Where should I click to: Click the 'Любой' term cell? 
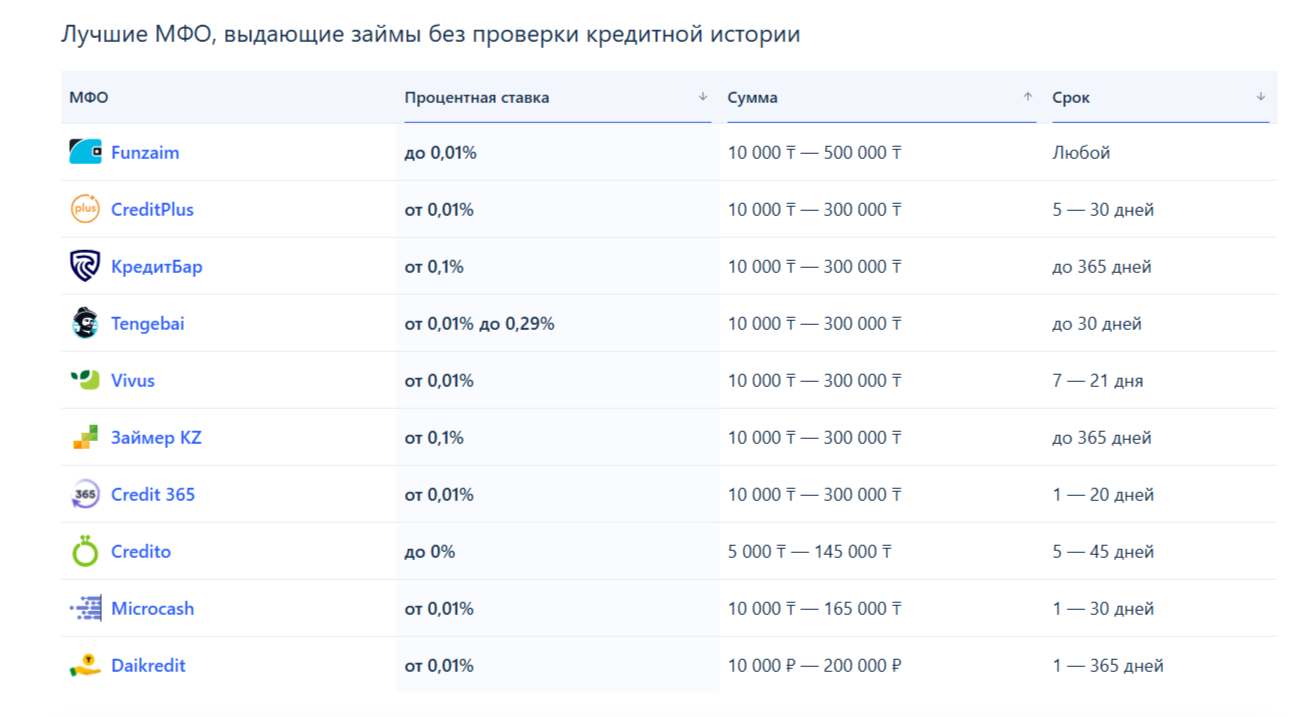pyautogui.click(x=1081, y=153)
